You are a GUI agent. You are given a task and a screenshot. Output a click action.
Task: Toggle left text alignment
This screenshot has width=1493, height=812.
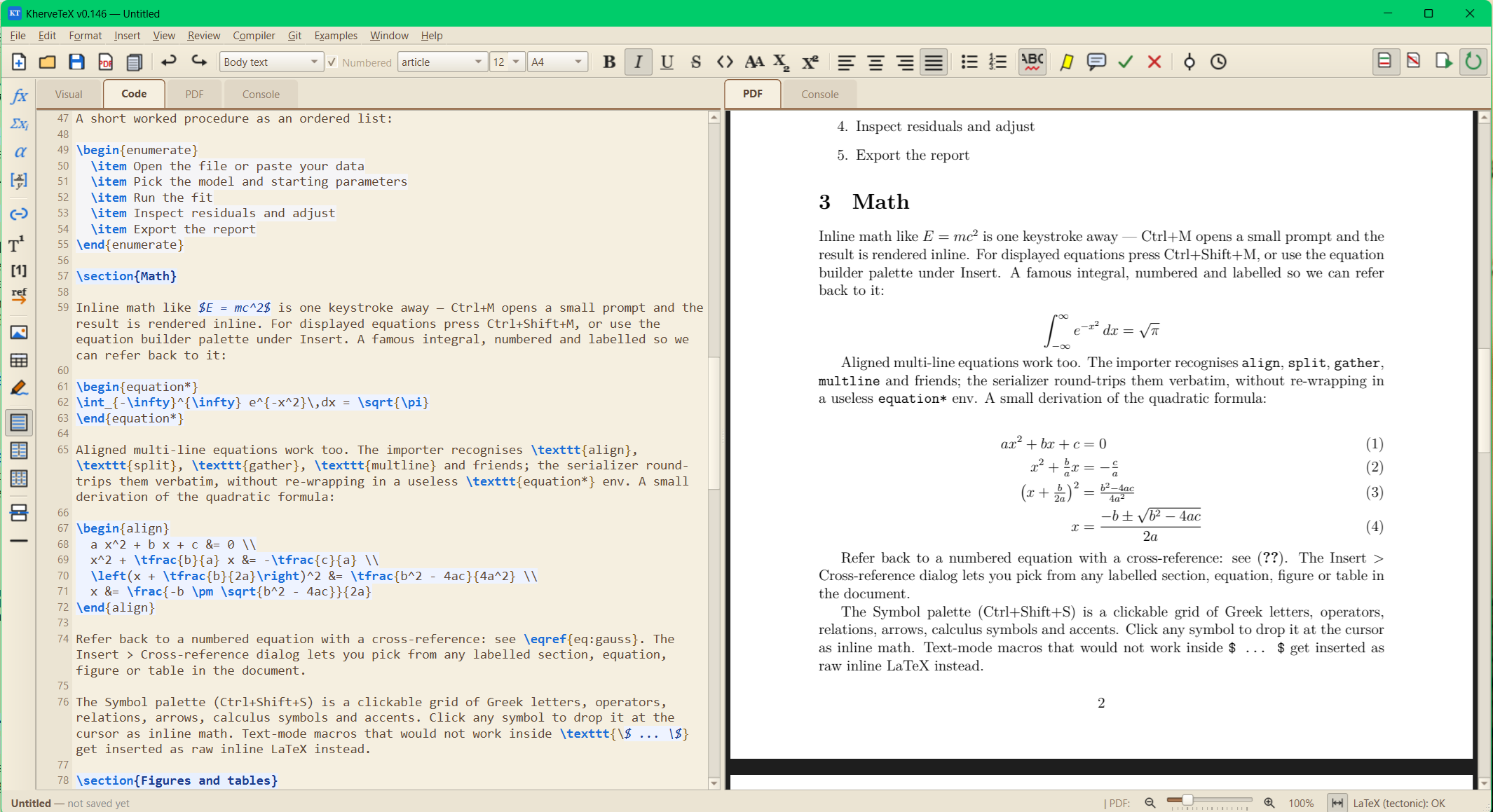pyautogui.click(x=846, y=62)
